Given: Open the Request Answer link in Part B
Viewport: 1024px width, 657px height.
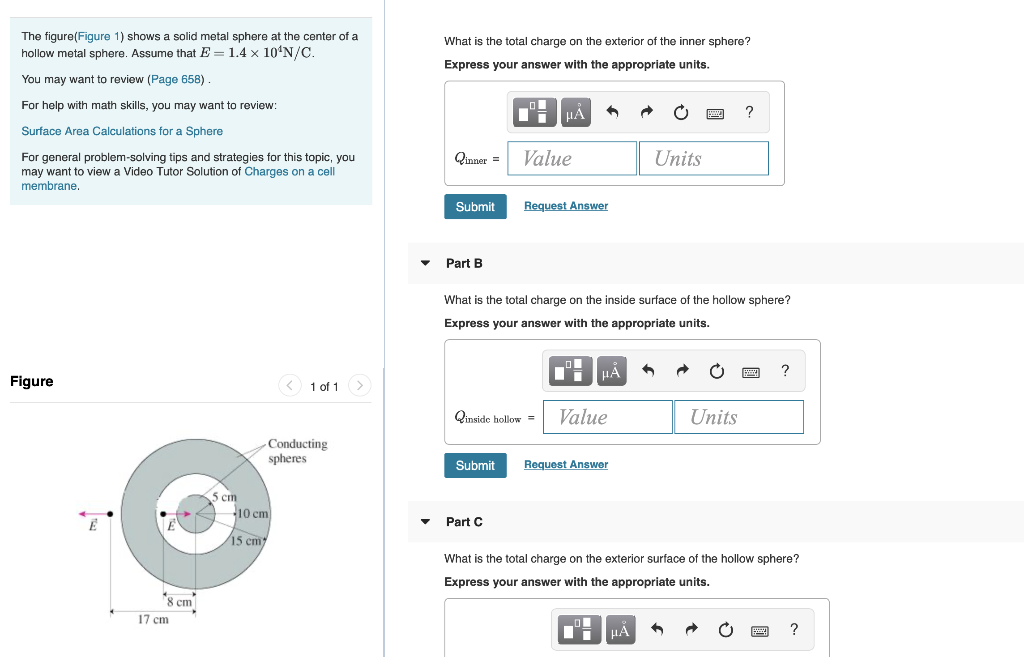Looking at the screenshot, I should pyautogui.click(x=565, y=464).
